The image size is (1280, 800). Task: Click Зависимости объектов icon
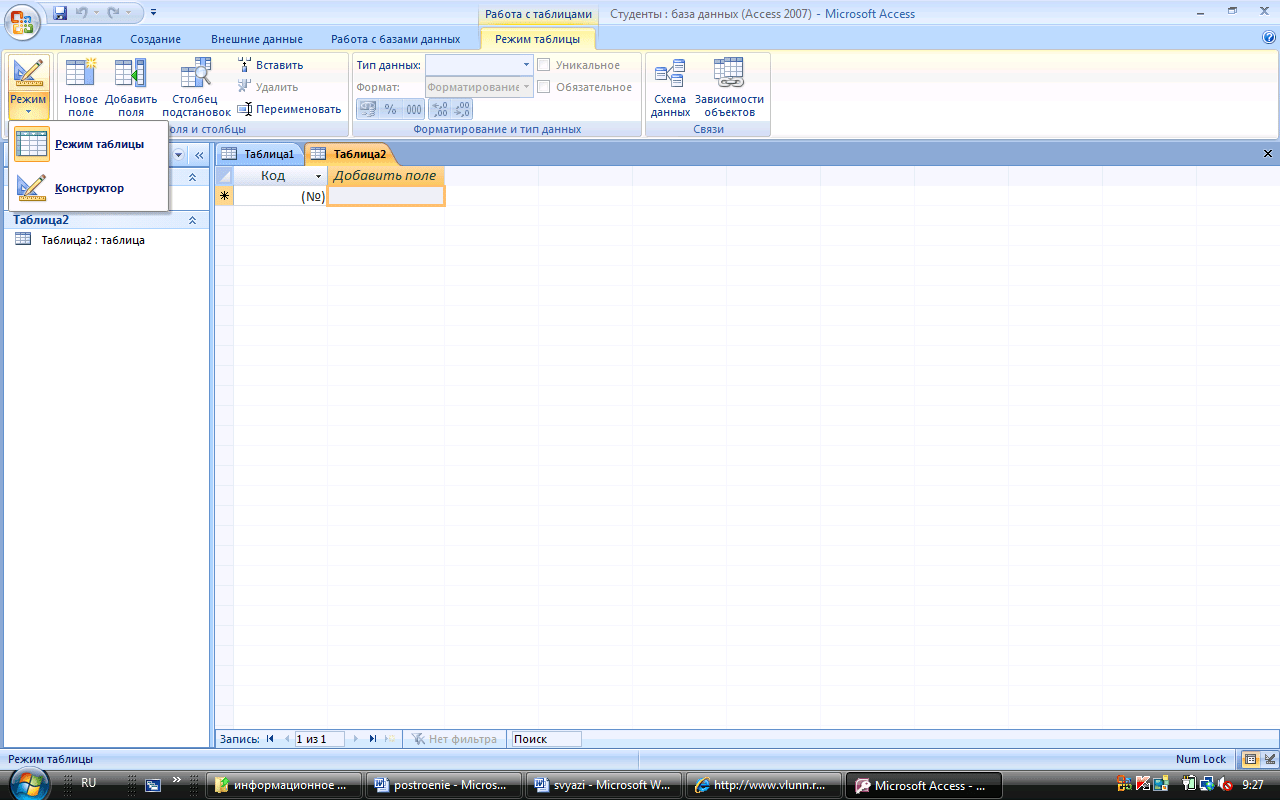point(729,88)
